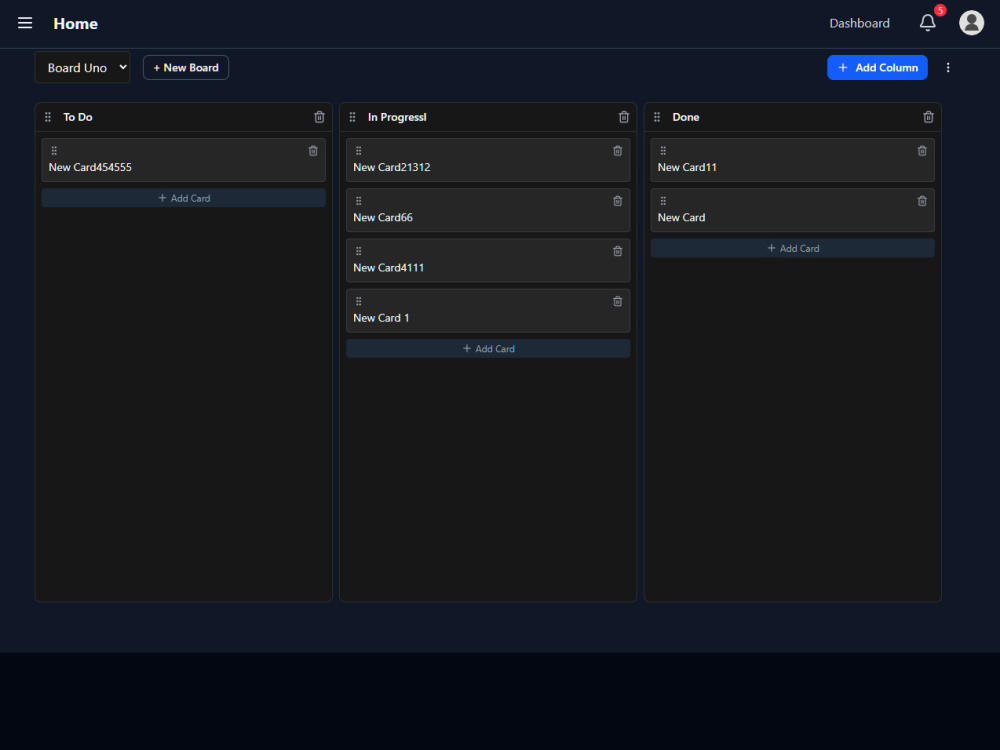This screenshot has width=1000, height=750.
Task: Select the New Card66 title text
Action: pyautogui.click(x=383, y=217)
